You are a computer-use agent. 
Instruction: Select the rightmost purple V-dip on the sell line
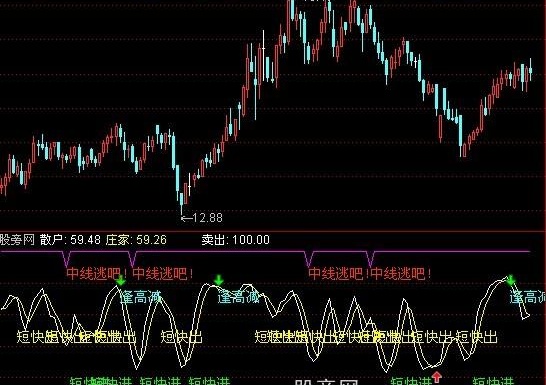[371, 259]
